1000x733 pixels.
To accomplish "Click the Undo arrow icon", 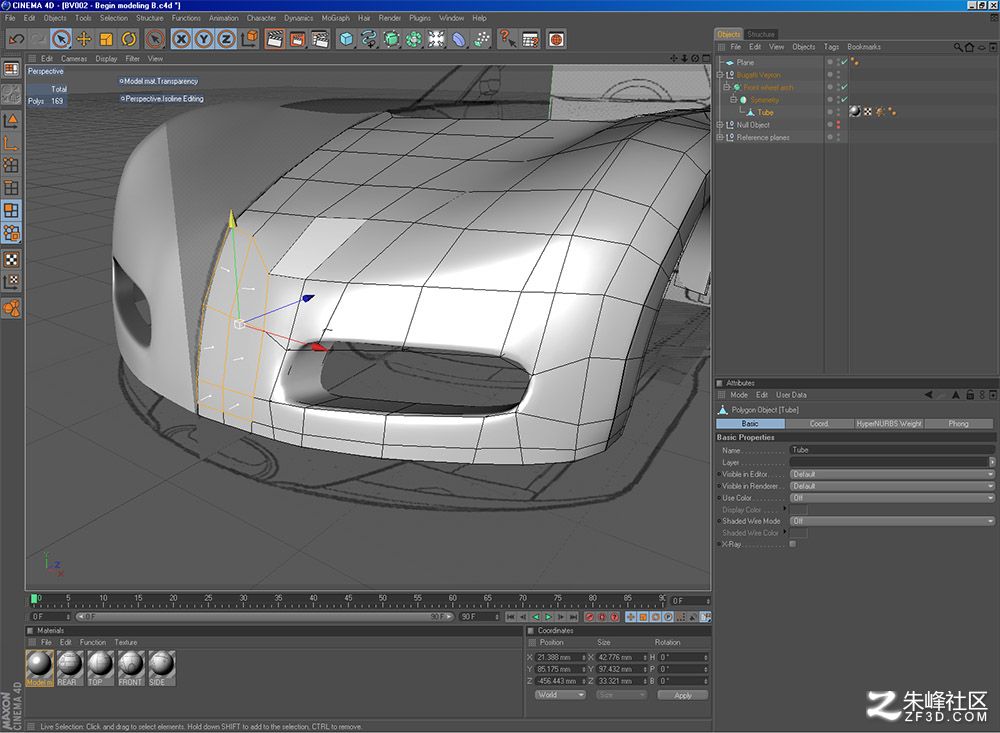I will (x=16, y=40).
